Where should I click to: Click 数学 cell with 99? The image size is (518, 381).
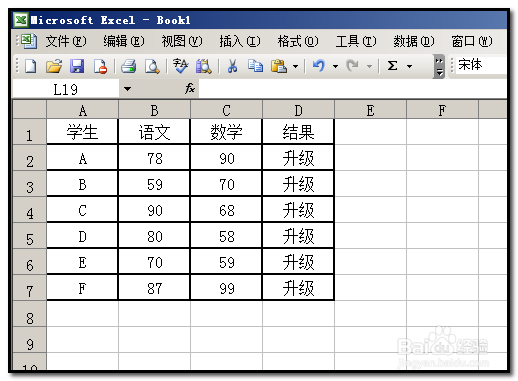coord(226,288)
